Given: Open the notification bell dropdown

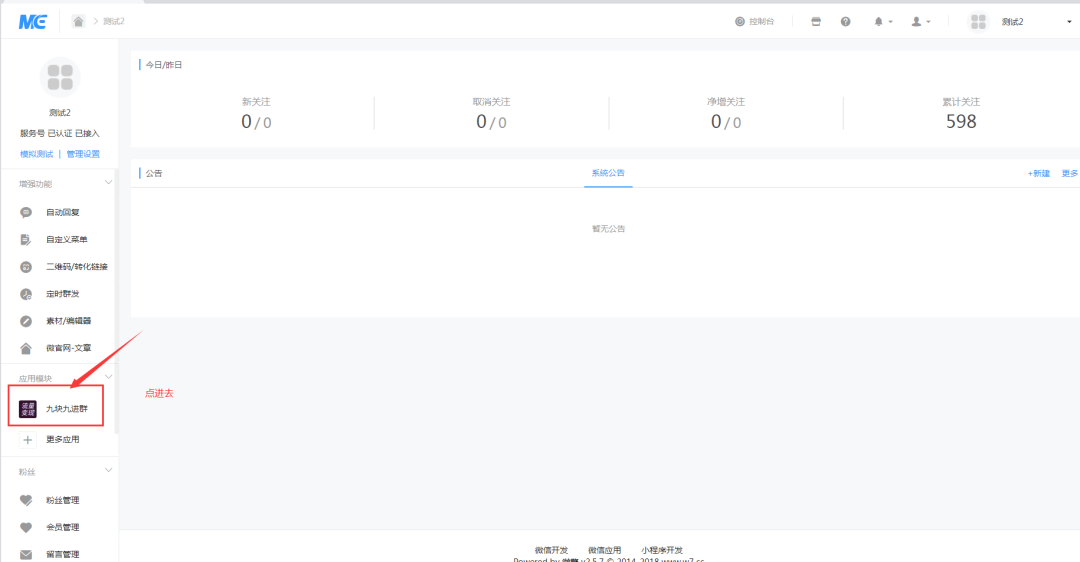Looking at the screenshot, I should 882,21.
